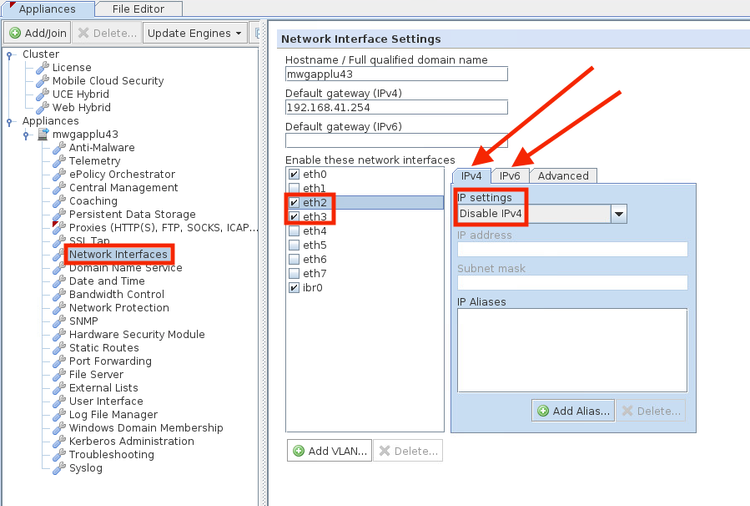This screenshot has width=750, height=506.
Task: Click the Hostname field containing mwgapplu43
Action: (396, 74)
